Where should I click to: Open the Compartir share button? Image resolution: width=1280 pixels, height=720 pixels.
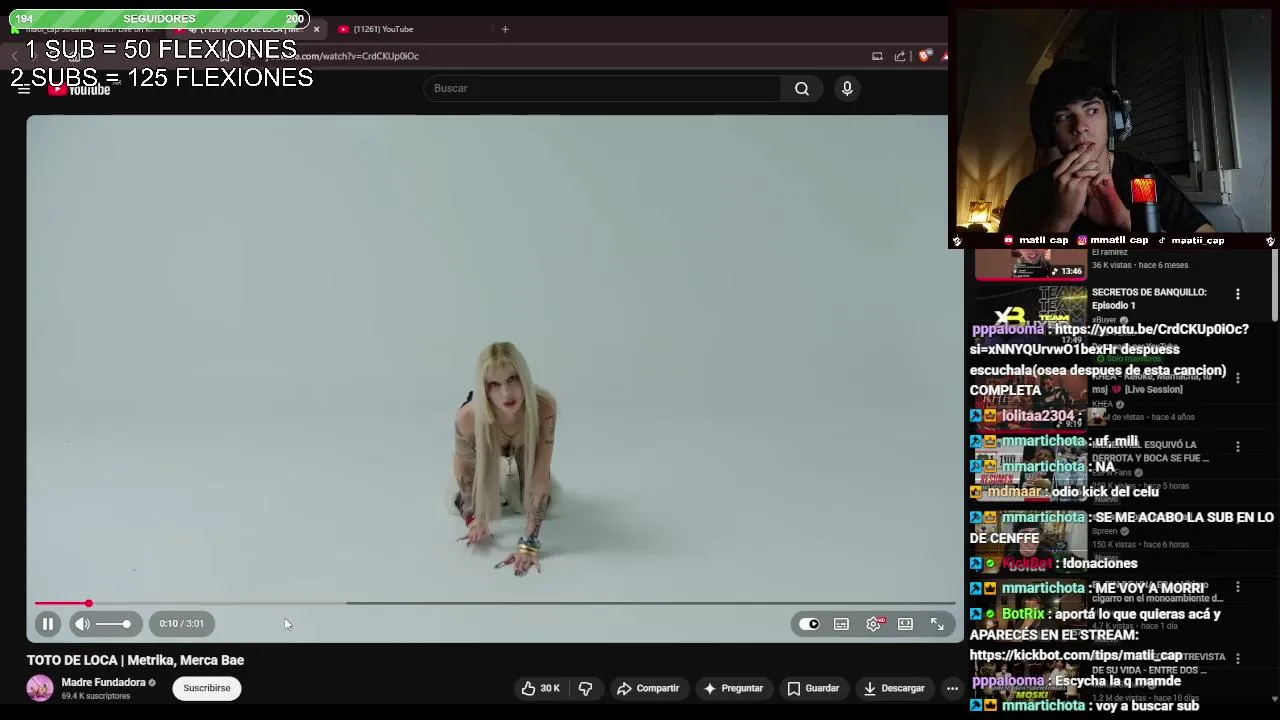[648, 688]
